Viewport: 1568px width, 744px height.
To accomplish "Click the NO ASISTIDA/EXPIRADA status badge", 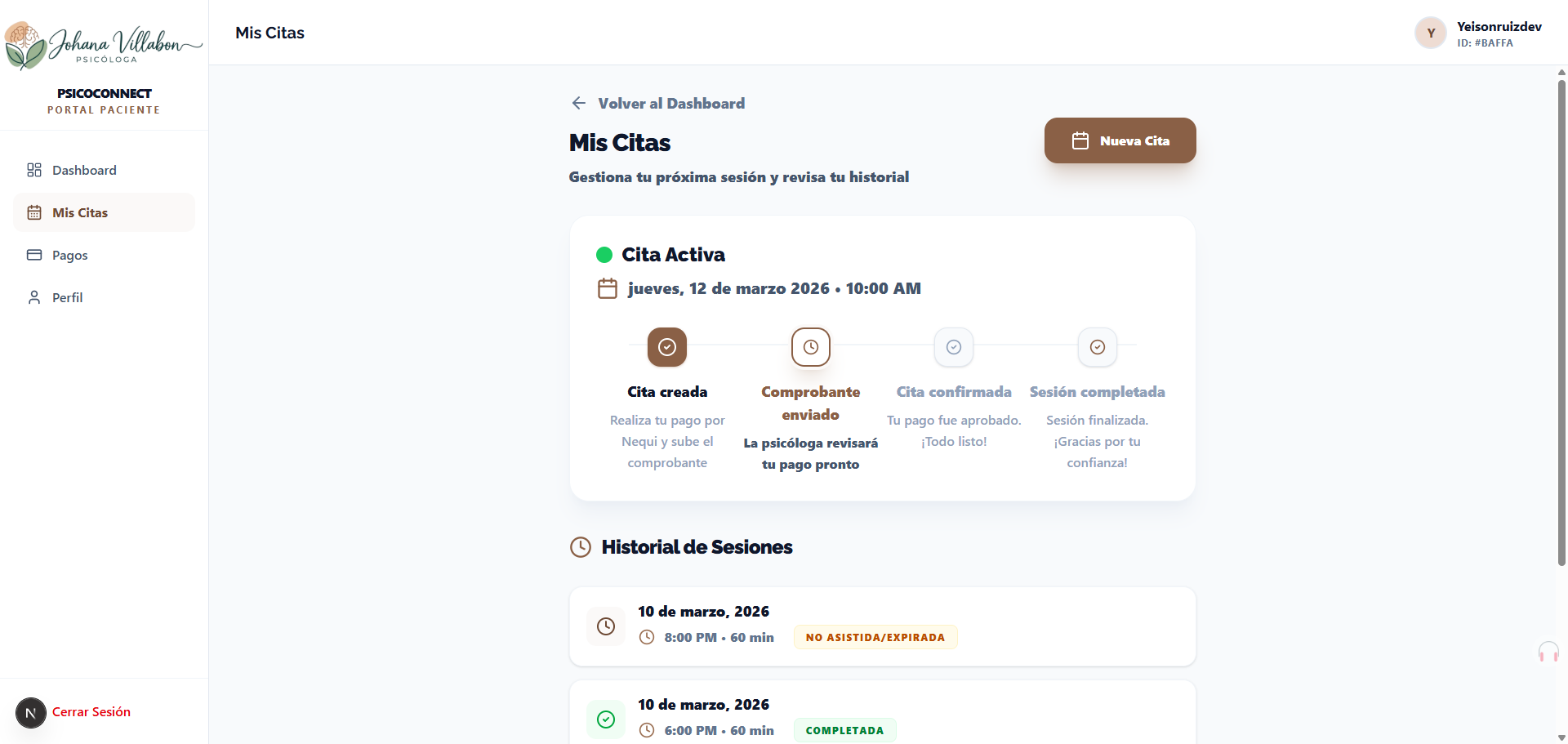I will [875, 638].
